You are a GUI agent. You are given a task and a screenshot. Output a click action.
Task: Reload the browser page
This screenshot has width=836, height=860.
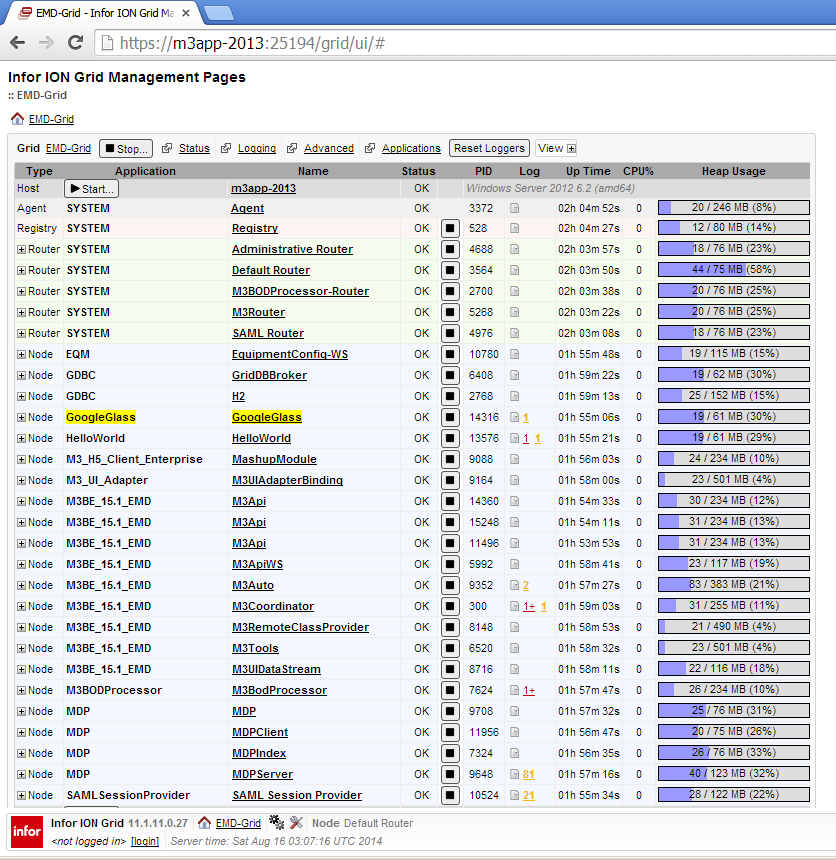[x=75, y=43]
